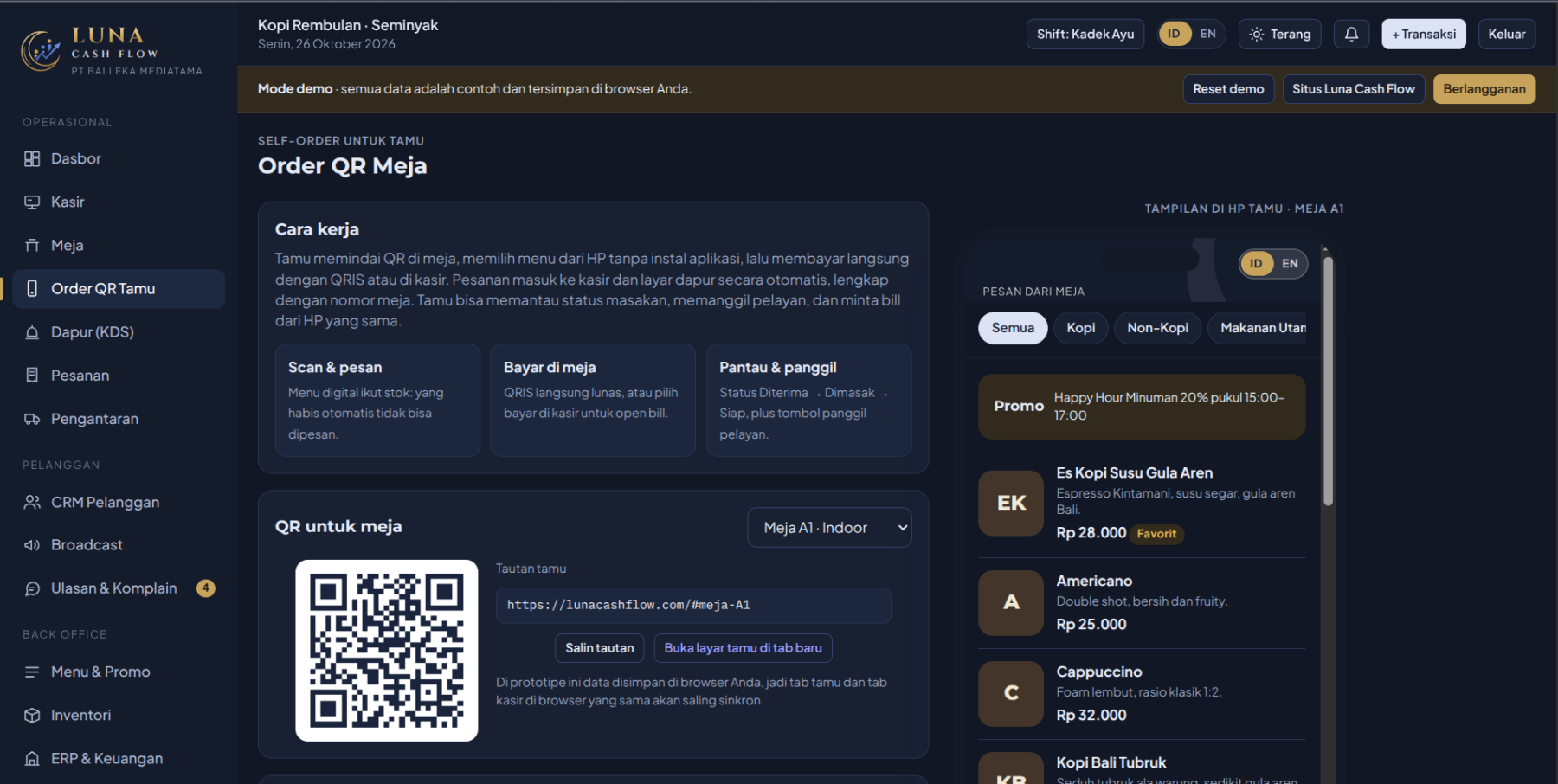Select ID language in top bar
1558x784 pixels.
click(x=1174, y=34)
